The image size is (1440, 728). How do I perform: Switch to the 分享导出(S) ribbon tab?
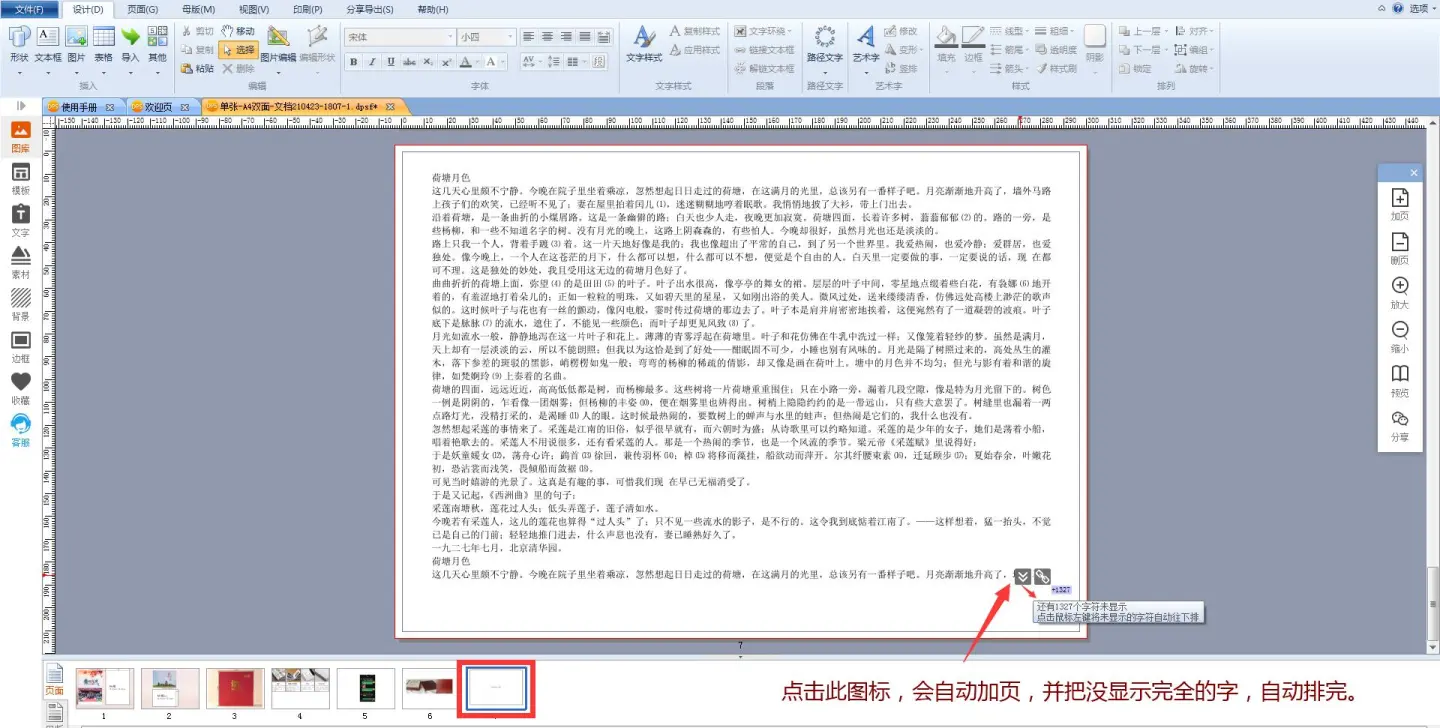pyautogui.click(x=370, y=9)
